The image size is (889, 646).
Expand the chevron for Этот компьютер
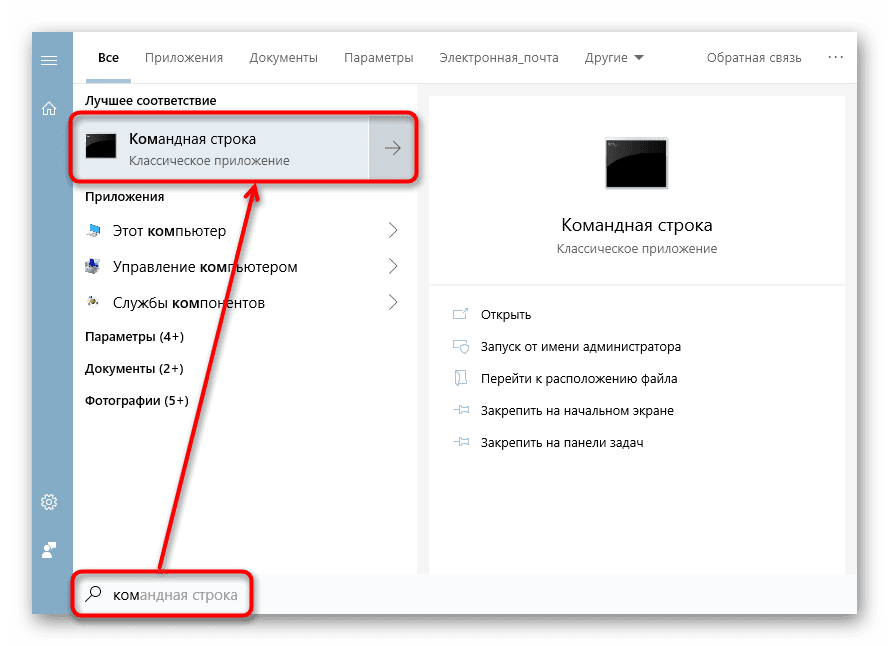393,230
